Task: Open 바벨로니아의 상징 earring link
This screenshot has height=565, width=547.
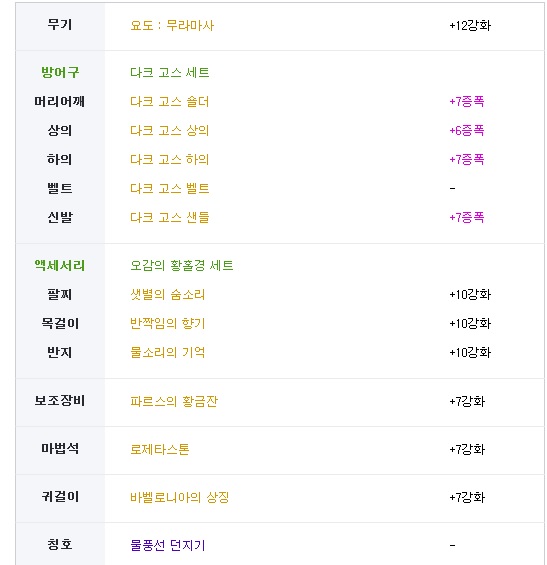Action: pos(179,498)
